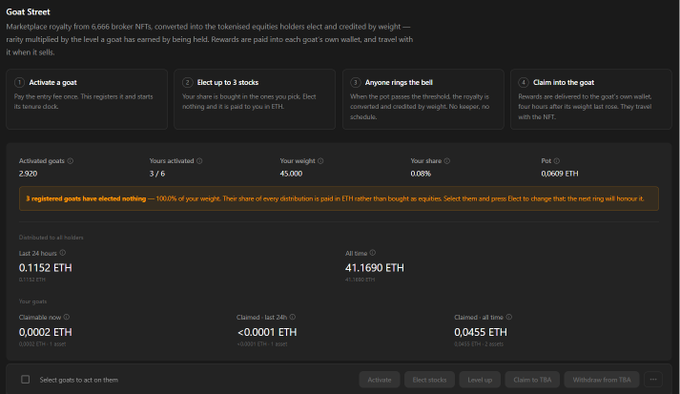The width and height of the screenshot is (680, 394).
Task: Open info icon for Claimed last 24h
Action: coord(293,317)
